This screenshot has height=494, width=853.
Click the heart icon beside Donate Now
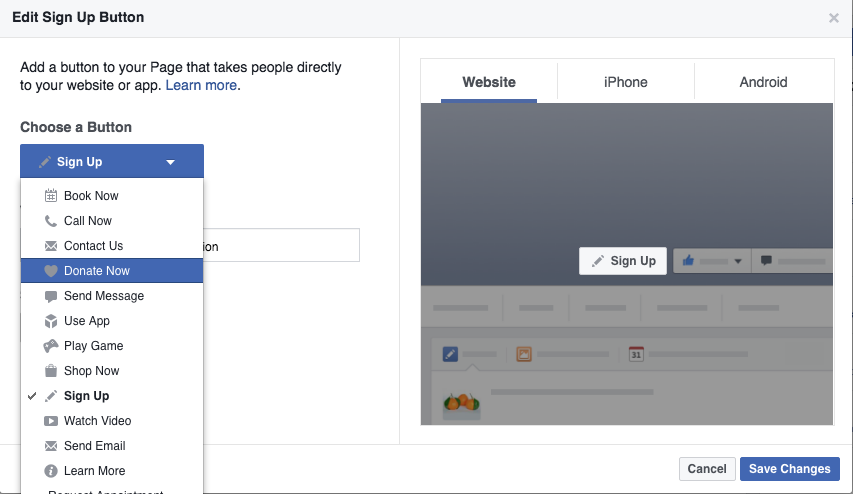pos(51,271)
